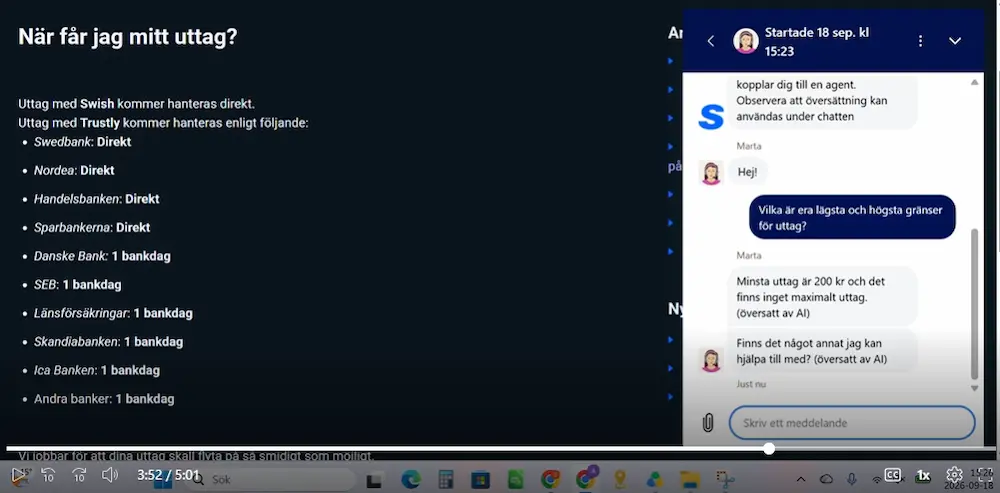This screenshot has width=1000, height=493.
Task: Open the chat three-dot options menu
Action: (x=920, y=41)
